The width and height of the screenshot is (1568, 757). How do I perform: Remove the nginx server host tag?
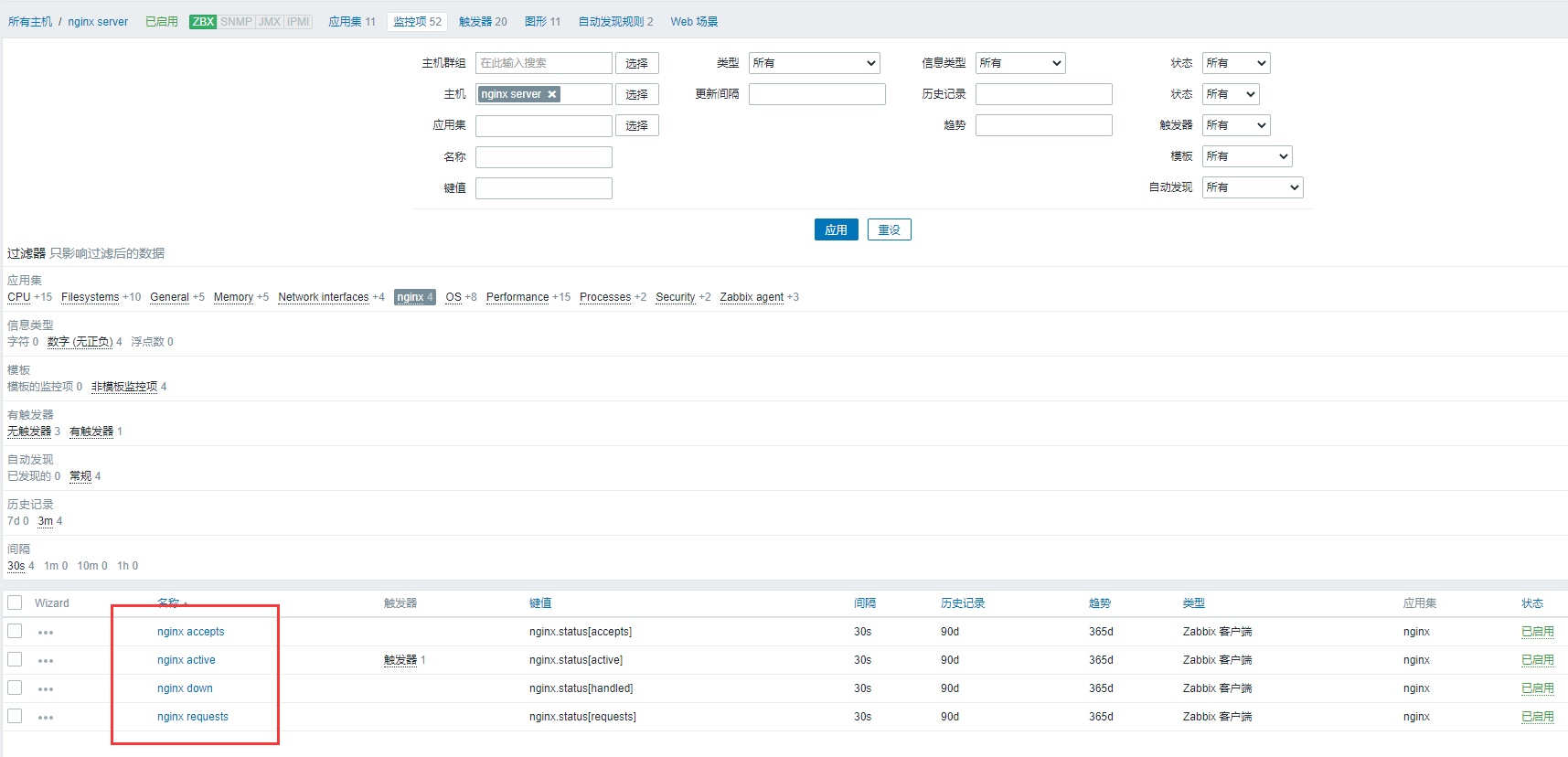click(551, 94)
